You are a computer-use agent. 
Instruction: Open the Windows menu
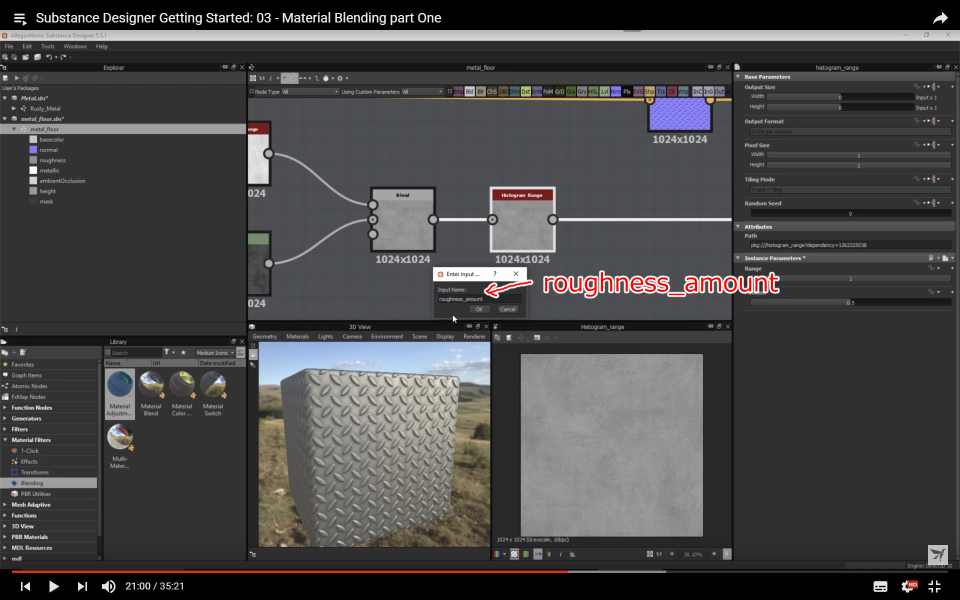pos(75,46)
